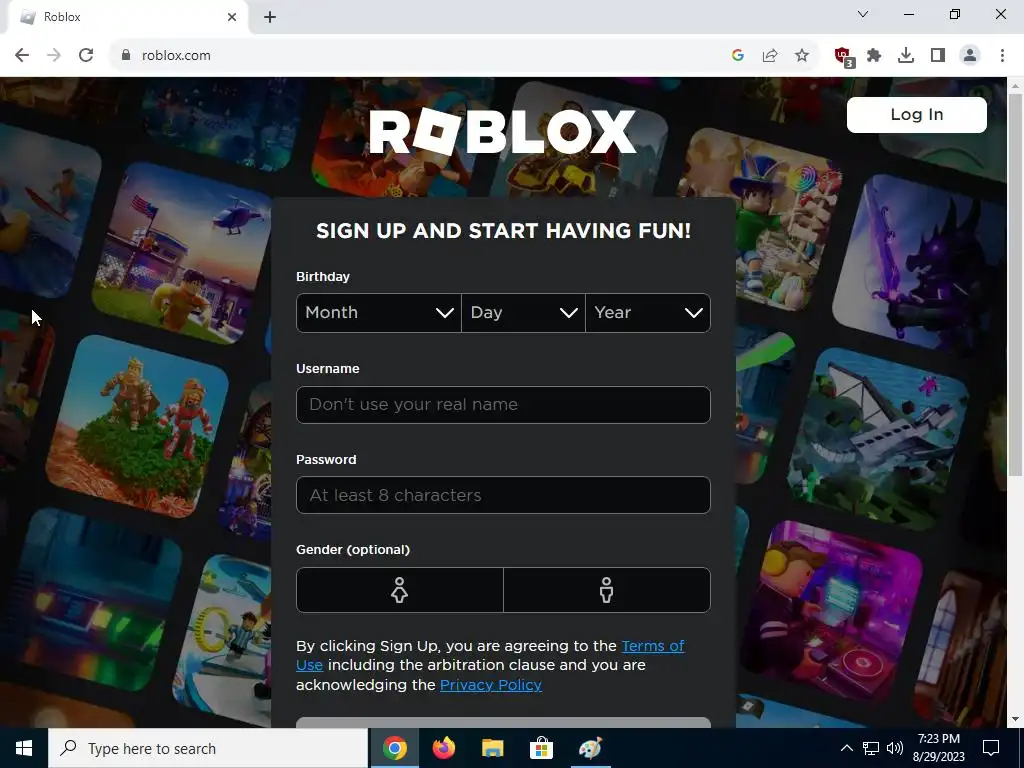The width and height of the screenshot is (1024, 768).
Task: Click the Log In button
Action: click(x=917, y=115)
